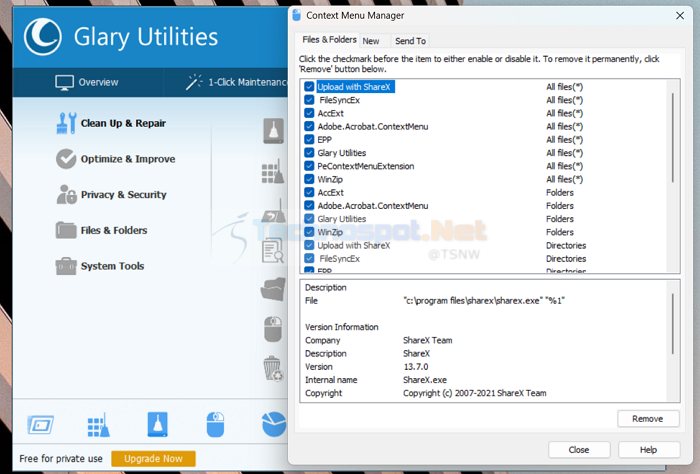Open the Optimize & Improve category
Screen dimensions: 700x474
click(x=116, y=159)
